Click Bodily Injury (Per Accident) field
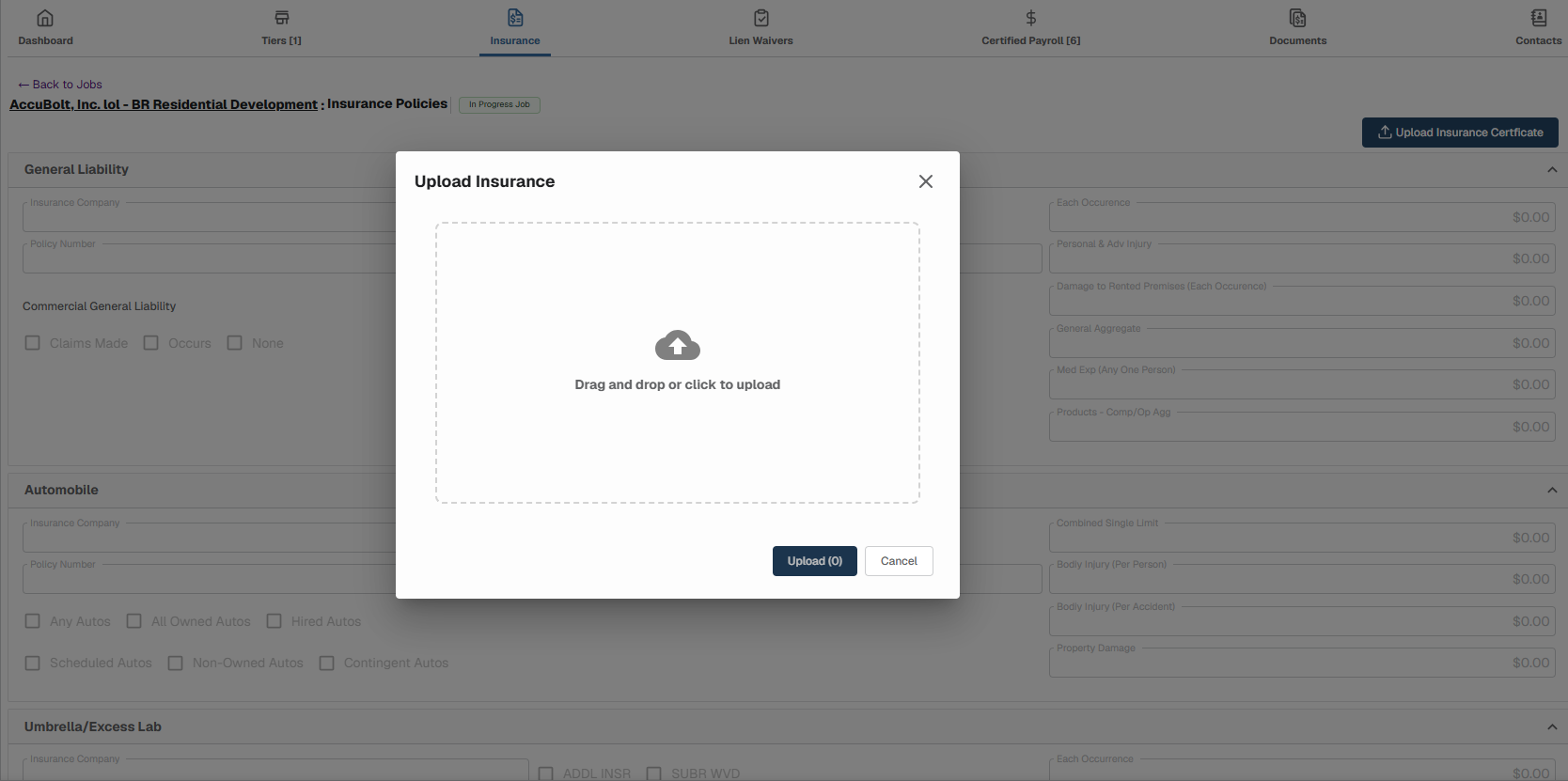Viewport: 1568px width, 781px height. click(x=1302, y=621)
